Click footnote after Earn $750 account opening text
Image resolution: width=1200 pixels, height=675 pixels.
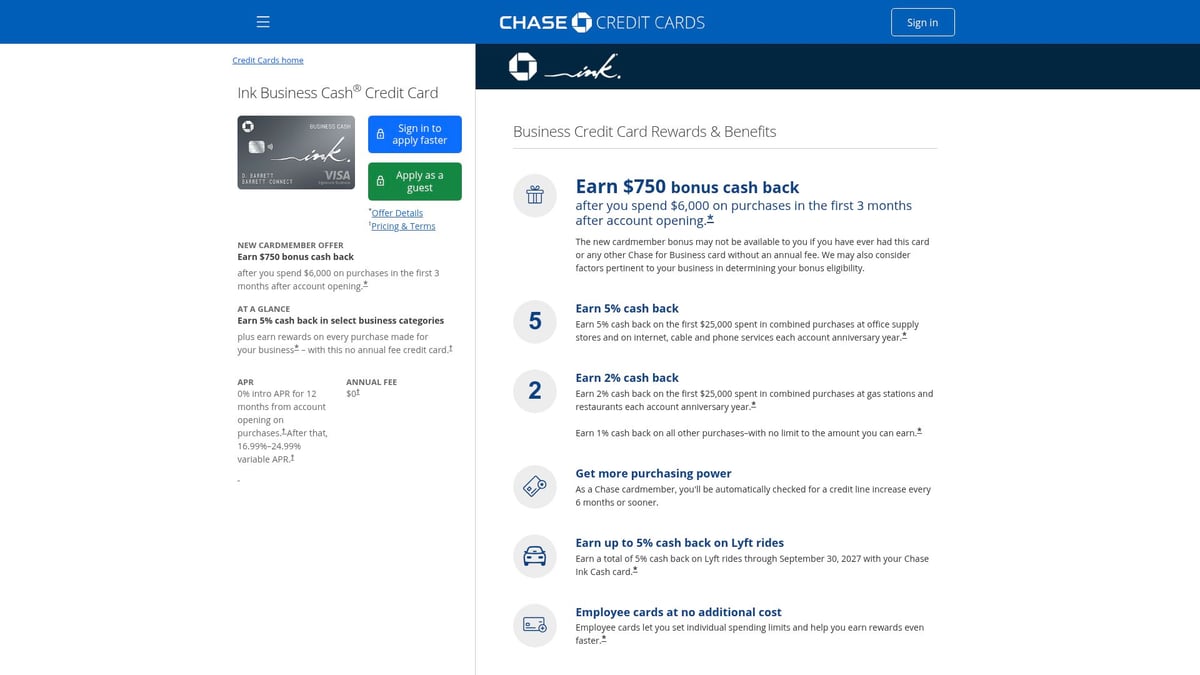(710, 220)
